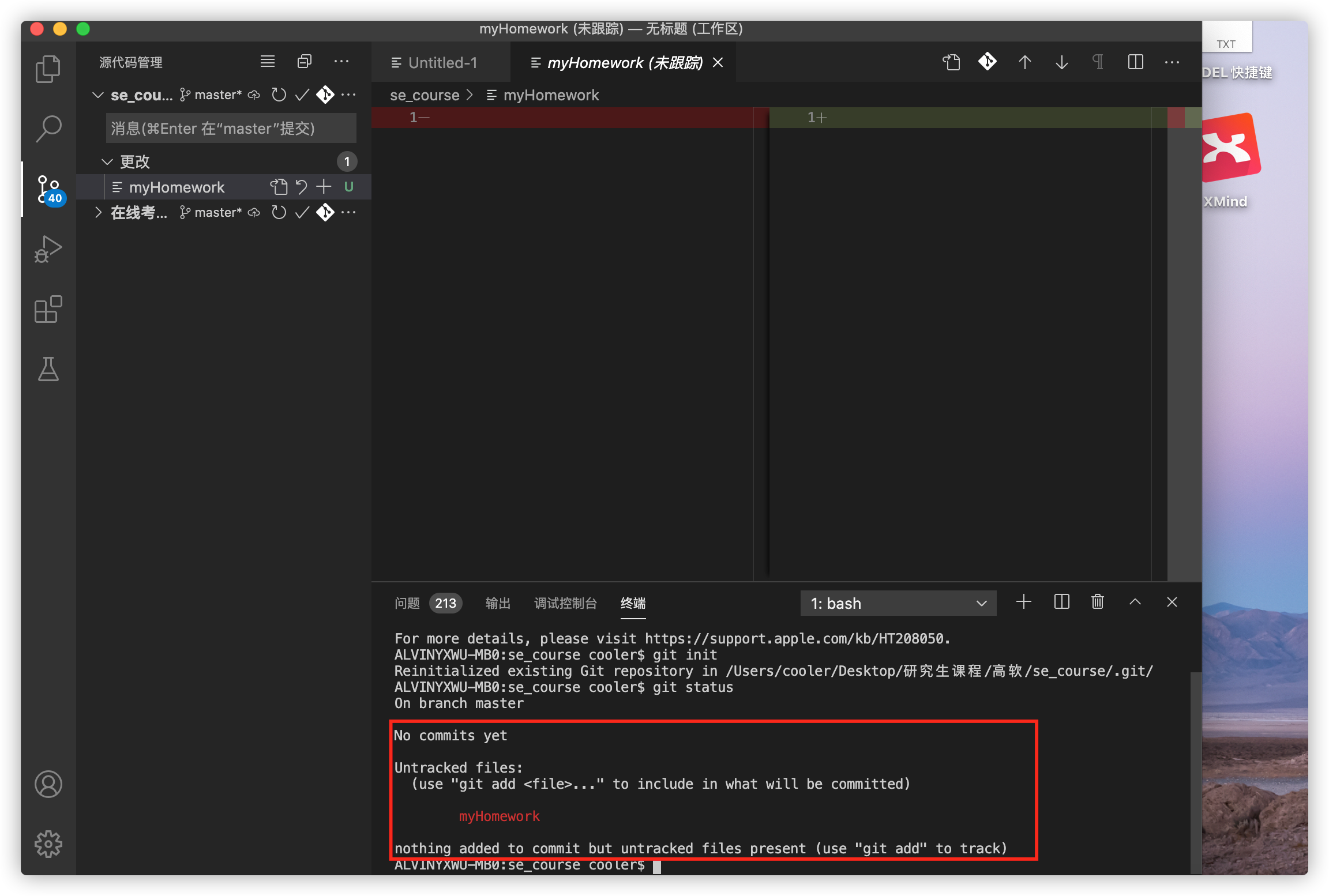Open the Extensions view

click(48, 310)
